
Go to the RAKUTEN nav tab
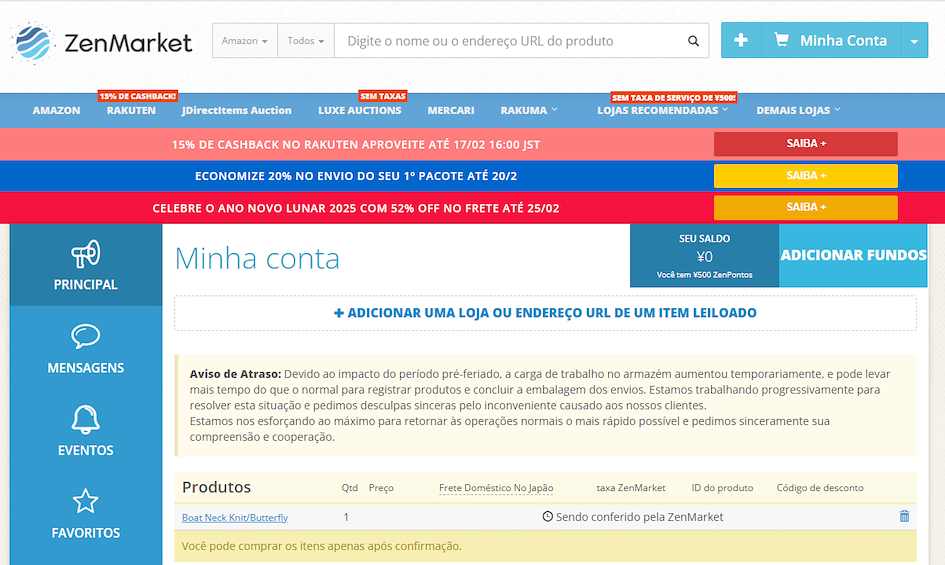tap(131, 110)
